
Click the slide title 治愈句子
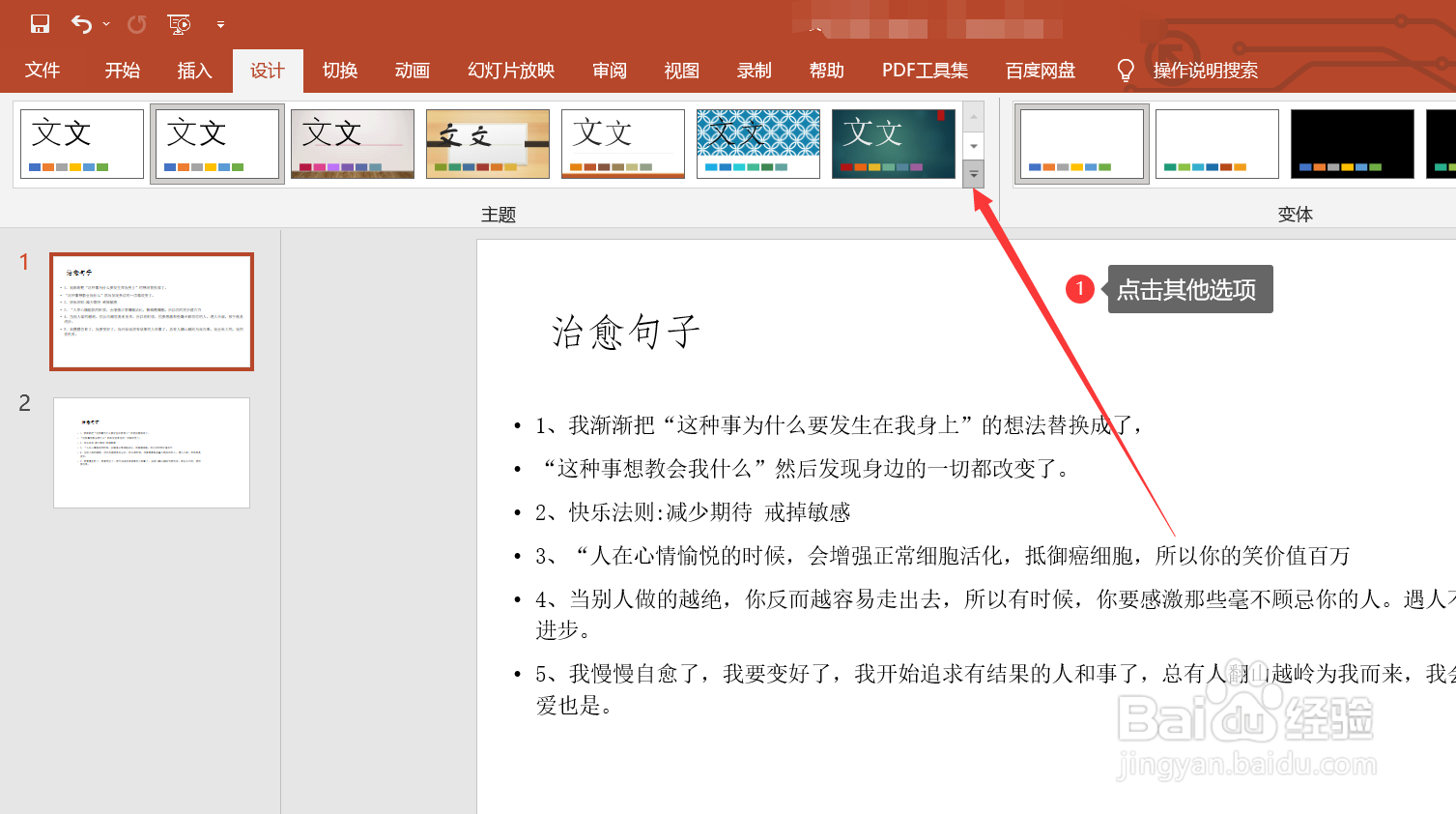625,332
